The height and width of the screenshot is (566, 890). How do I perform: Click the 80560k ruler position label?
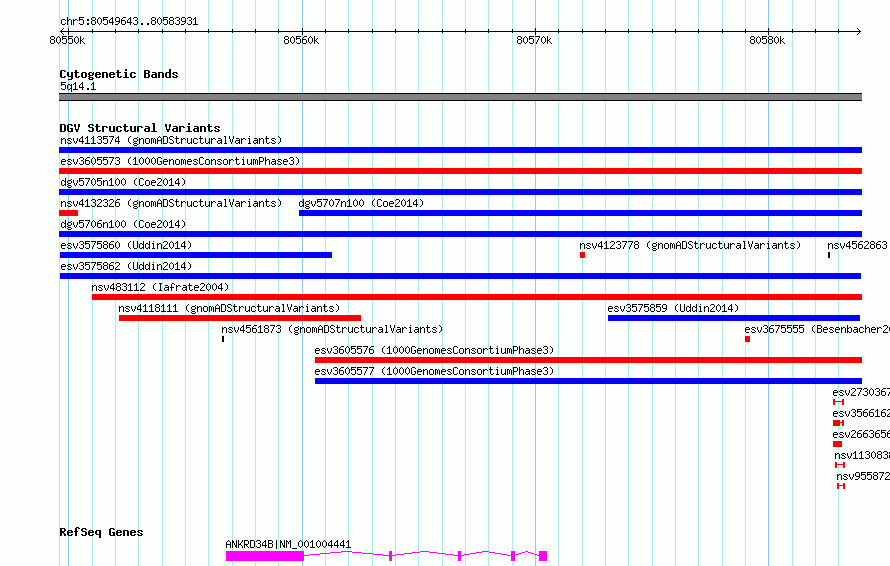click(x=301, y=40)
